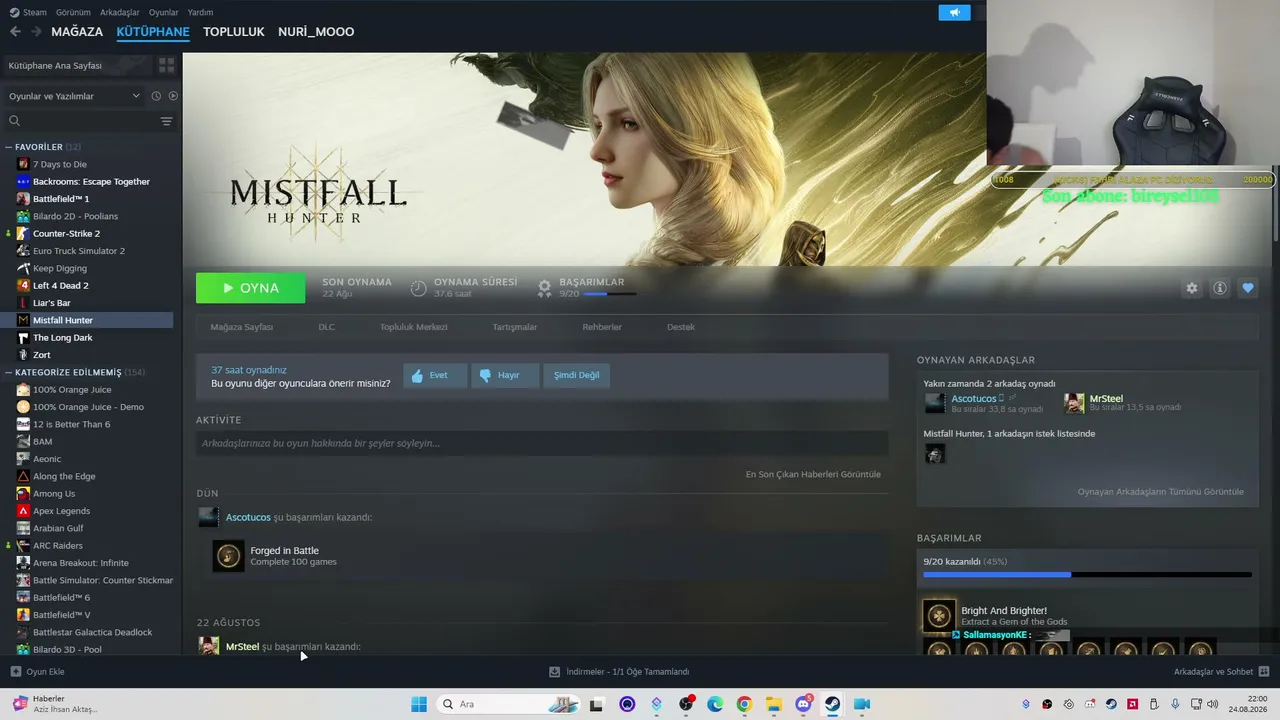Go to the TOPLULUK tab
The image size is (1280, 720).
(x=234, y=32)
